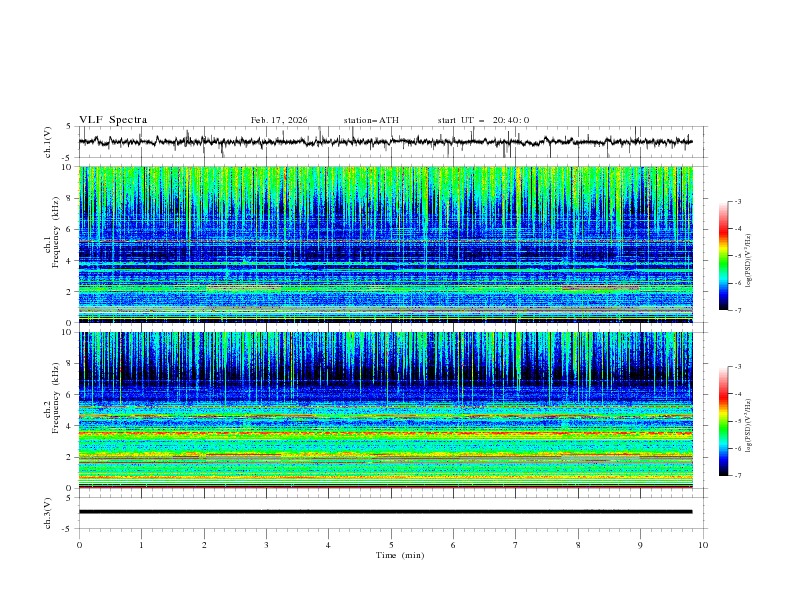The image size is (792, 612).
Task: Click the ch.2 colorbar log(PSD) label
Action: click(x=749, y=425)
